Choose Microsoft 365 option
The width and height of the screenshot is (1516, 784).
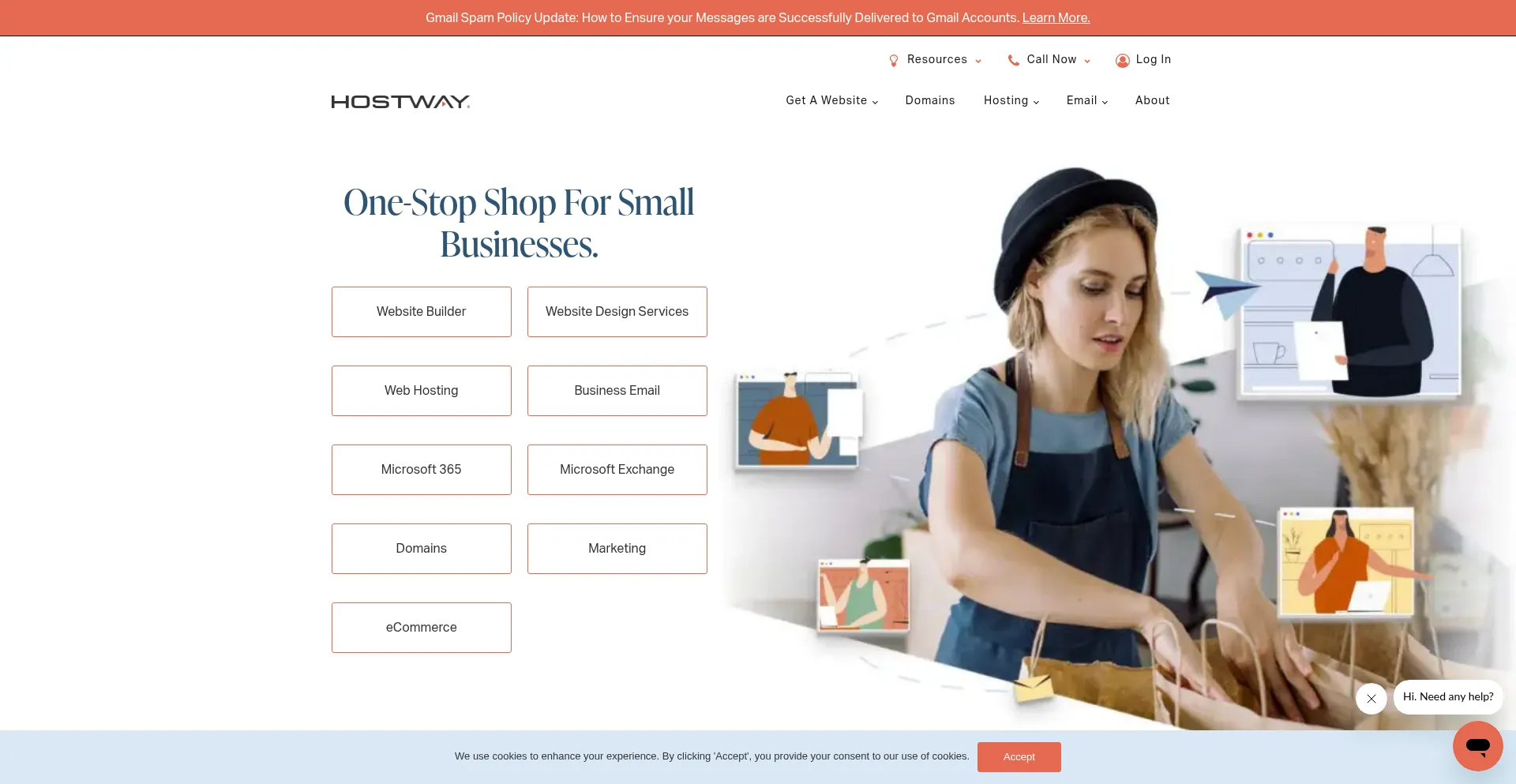point(422,470)
